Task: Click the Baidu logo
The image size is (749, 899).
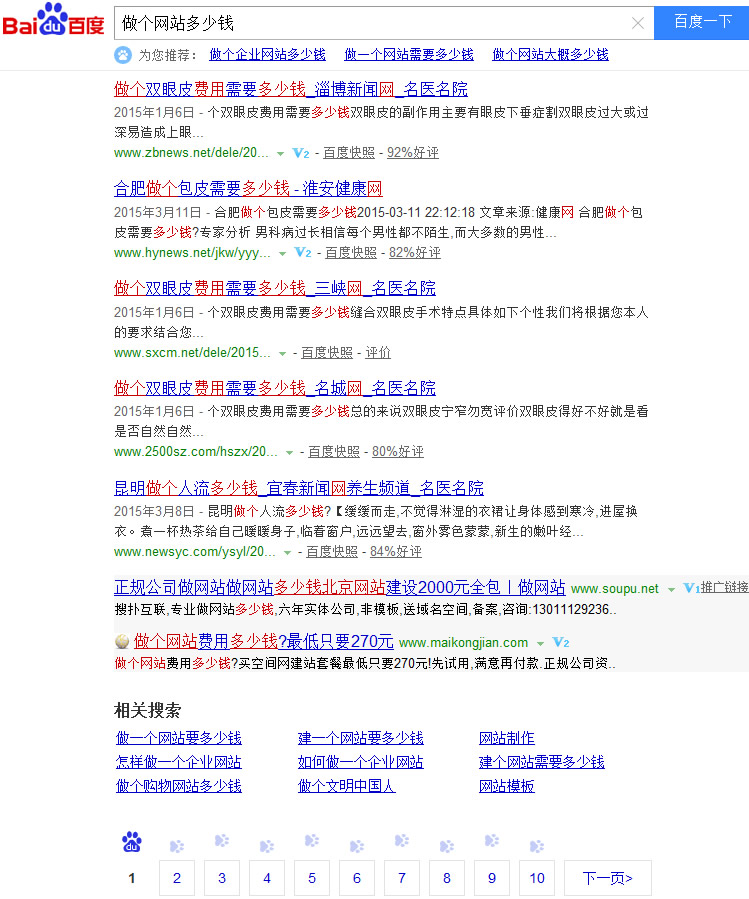Action: (53, 20)
